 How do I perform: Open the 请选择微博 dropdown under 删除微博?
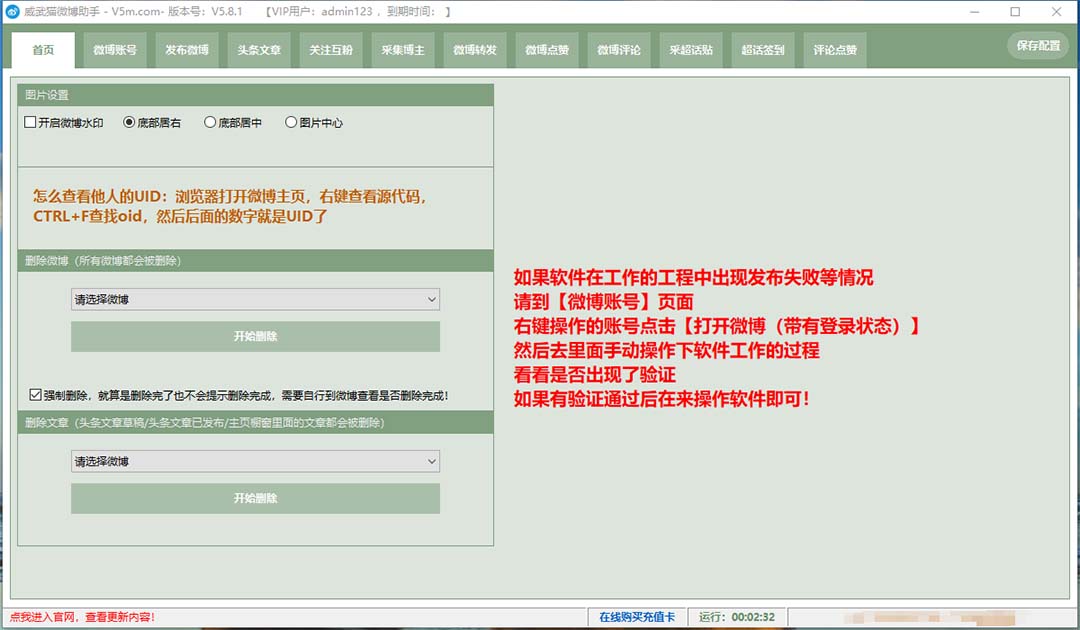point(255,299)
